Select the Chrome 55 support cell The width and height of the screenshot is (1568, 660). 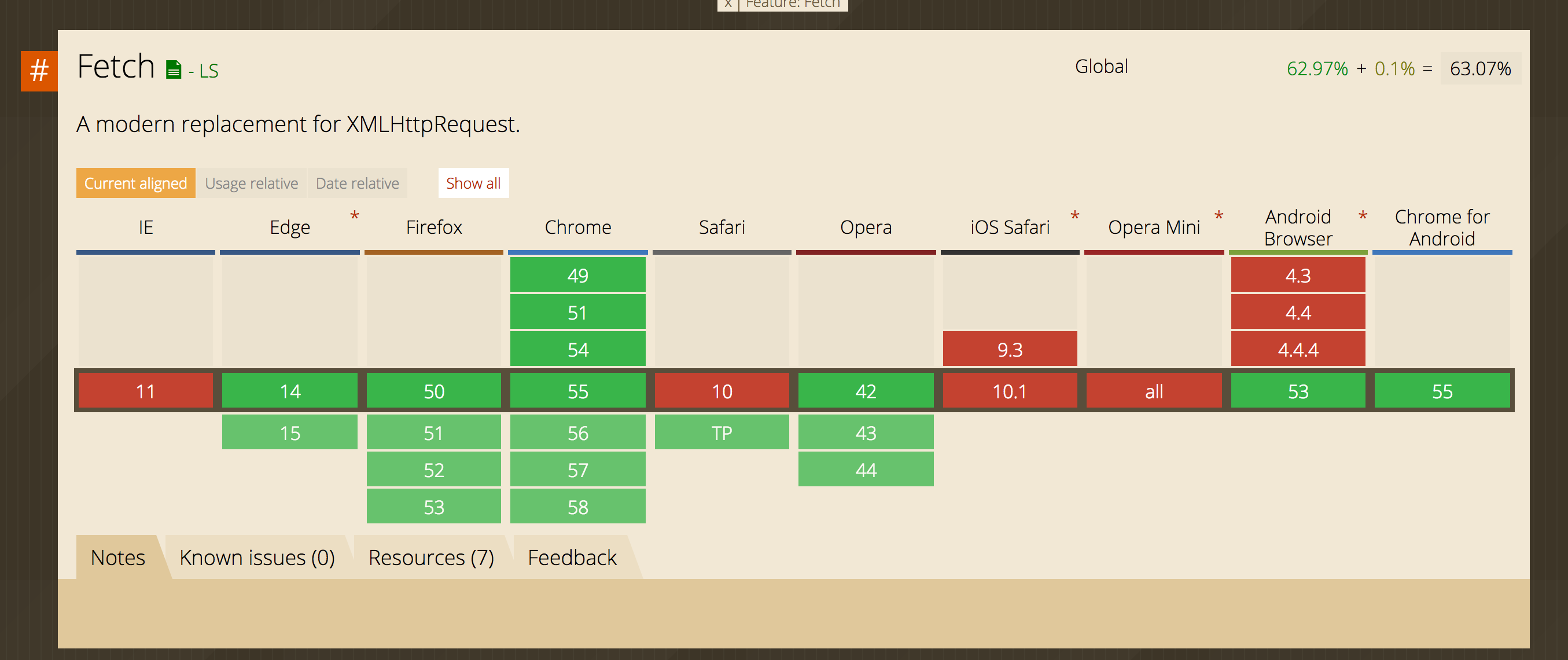point(577,391)
